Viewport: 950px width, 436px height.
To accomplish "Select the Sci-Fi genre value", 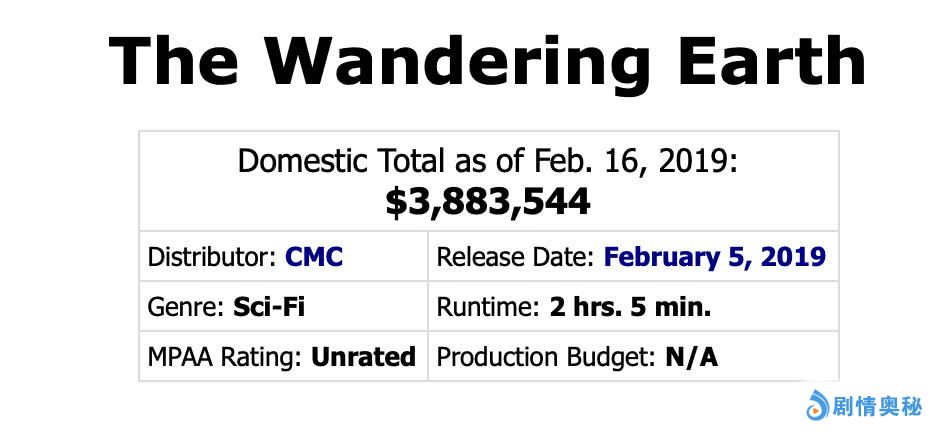I will (x=269, y=307).
